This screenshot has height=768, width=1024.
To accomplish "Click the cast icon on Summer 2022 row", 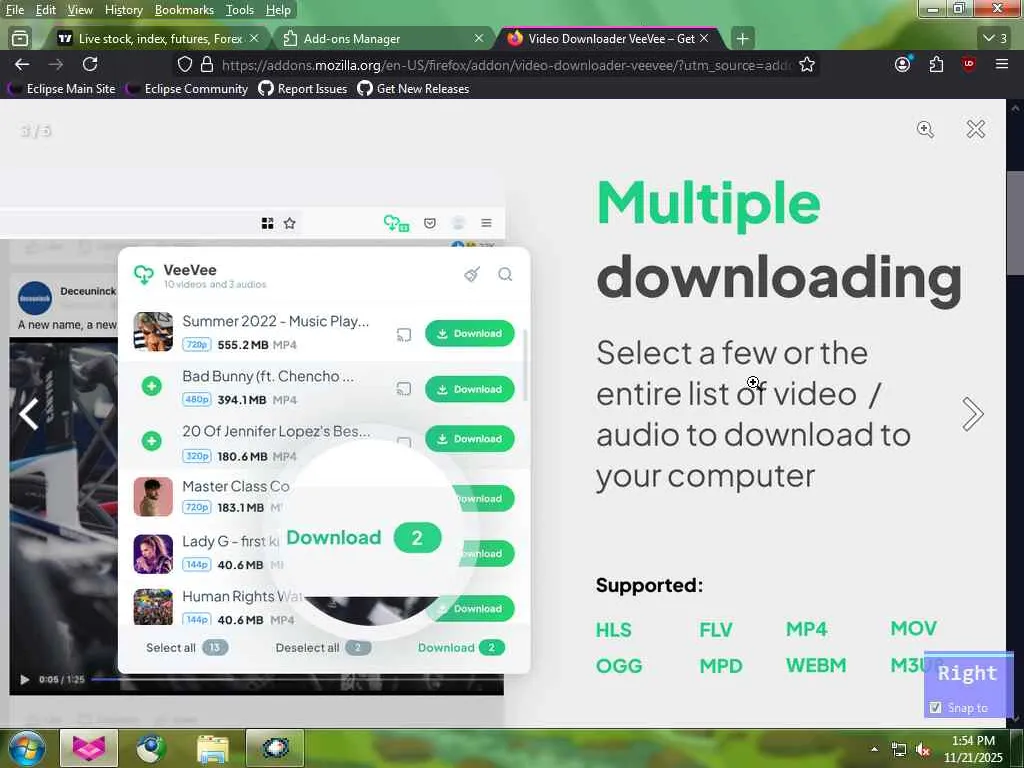I will tap(404, 335).
